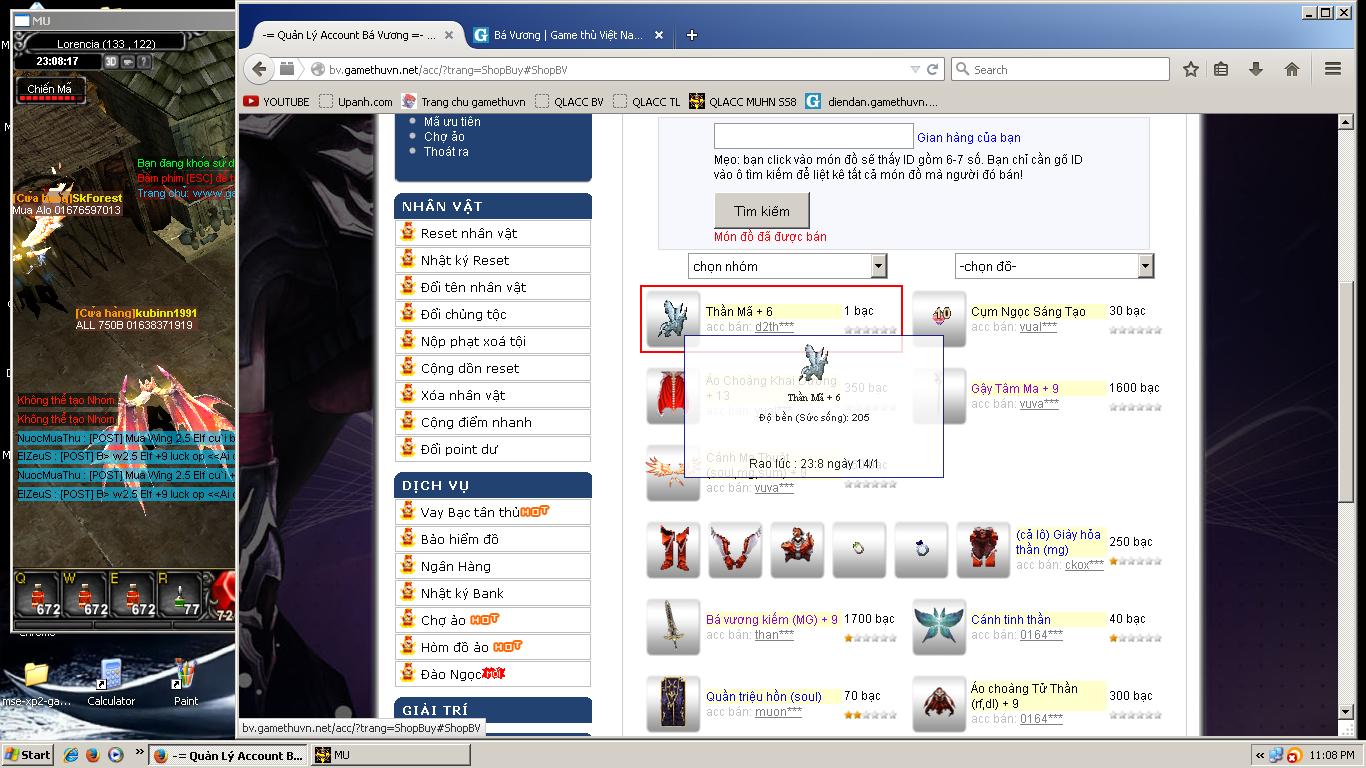Select Đổi point dư menu item
Screen dimensions: 1366x768
[493, 449]
